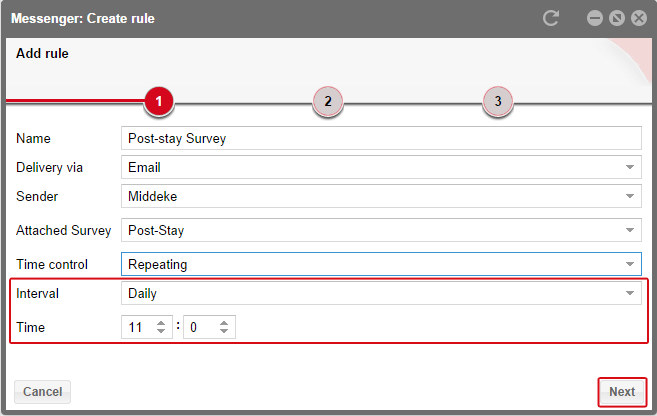657x416 pixels.
Task: Increase the hour value by one
Action: point(162,322)
